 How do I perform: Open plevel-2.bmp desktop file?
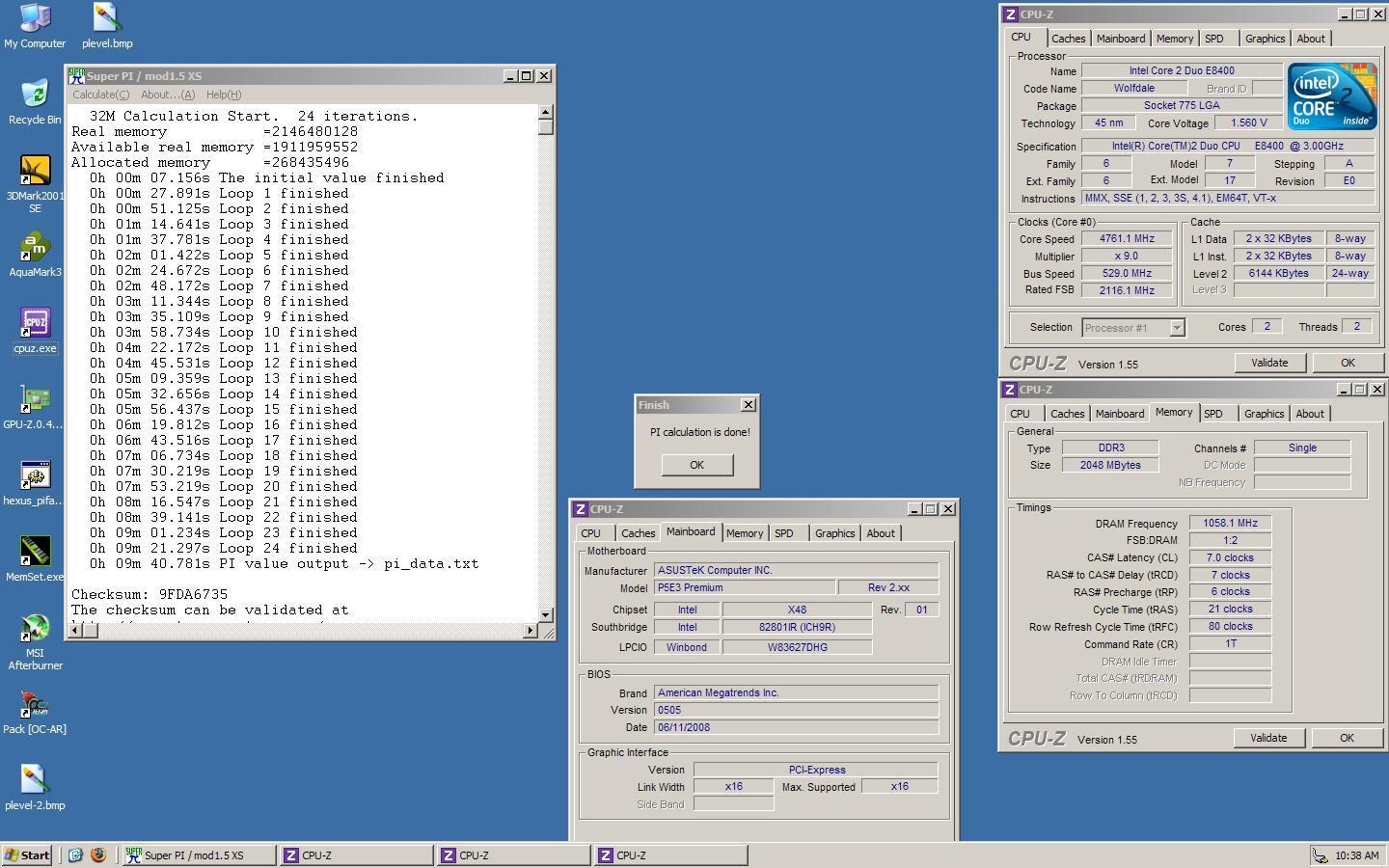(x=35, y=788)
